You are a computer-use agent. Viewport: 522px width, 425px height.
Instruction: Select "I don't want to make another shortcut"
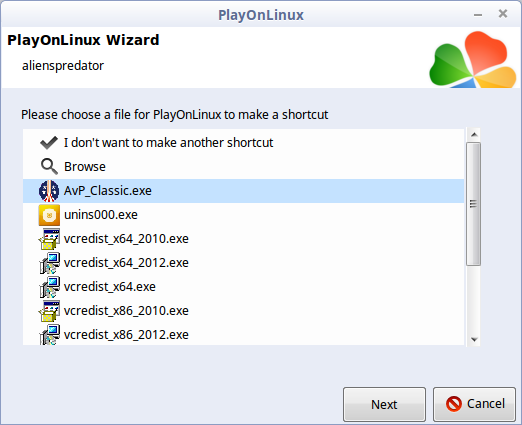pyautogui.click(x=168, y=143)
